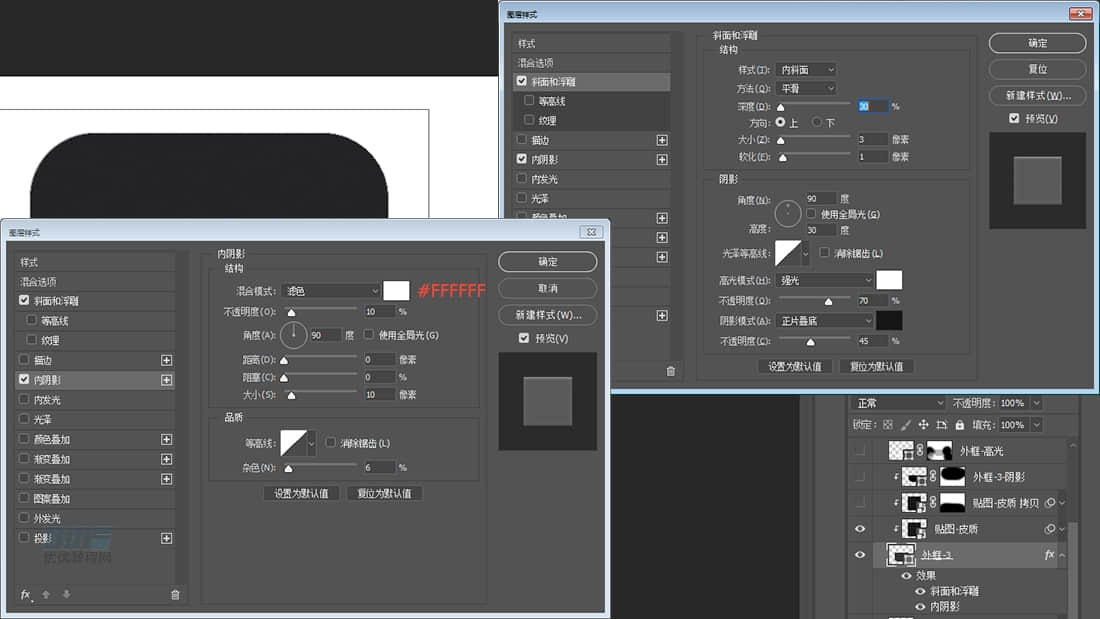Click 取消 in the front dialog
1100x619 pixels.
click(548, 288)
